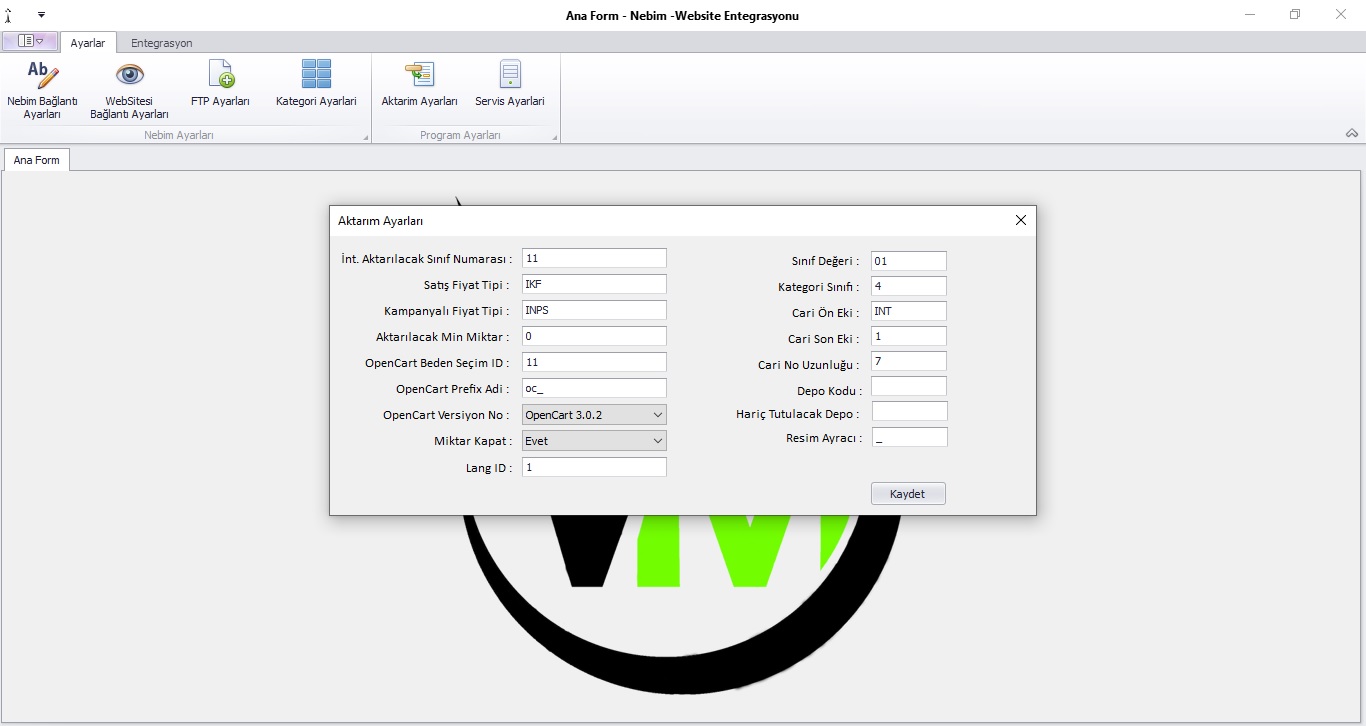Open Kategori Ayarları icon

tap(316, 76)
